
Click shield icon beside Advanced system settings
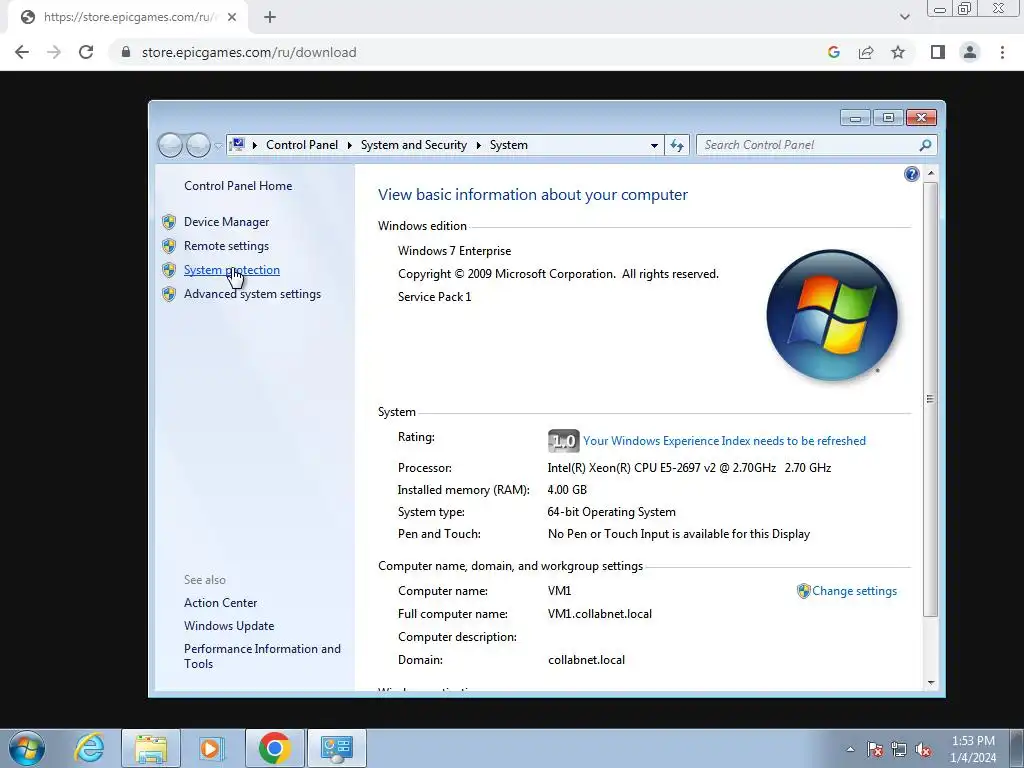(169, 294)
